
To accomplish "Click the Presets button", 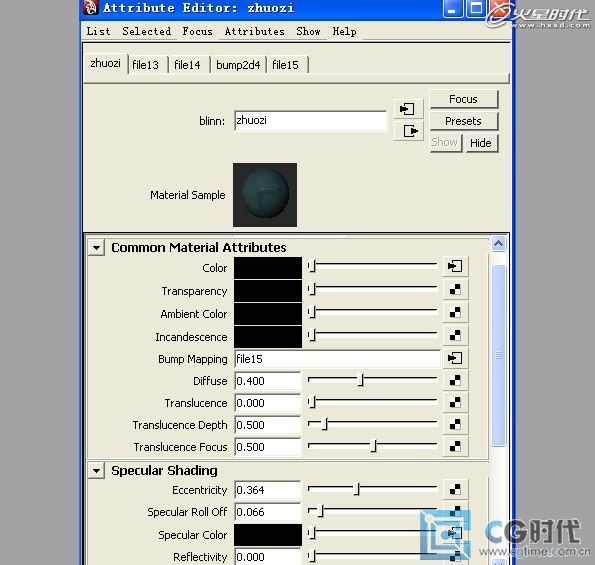I will click(x=463, y=121).
